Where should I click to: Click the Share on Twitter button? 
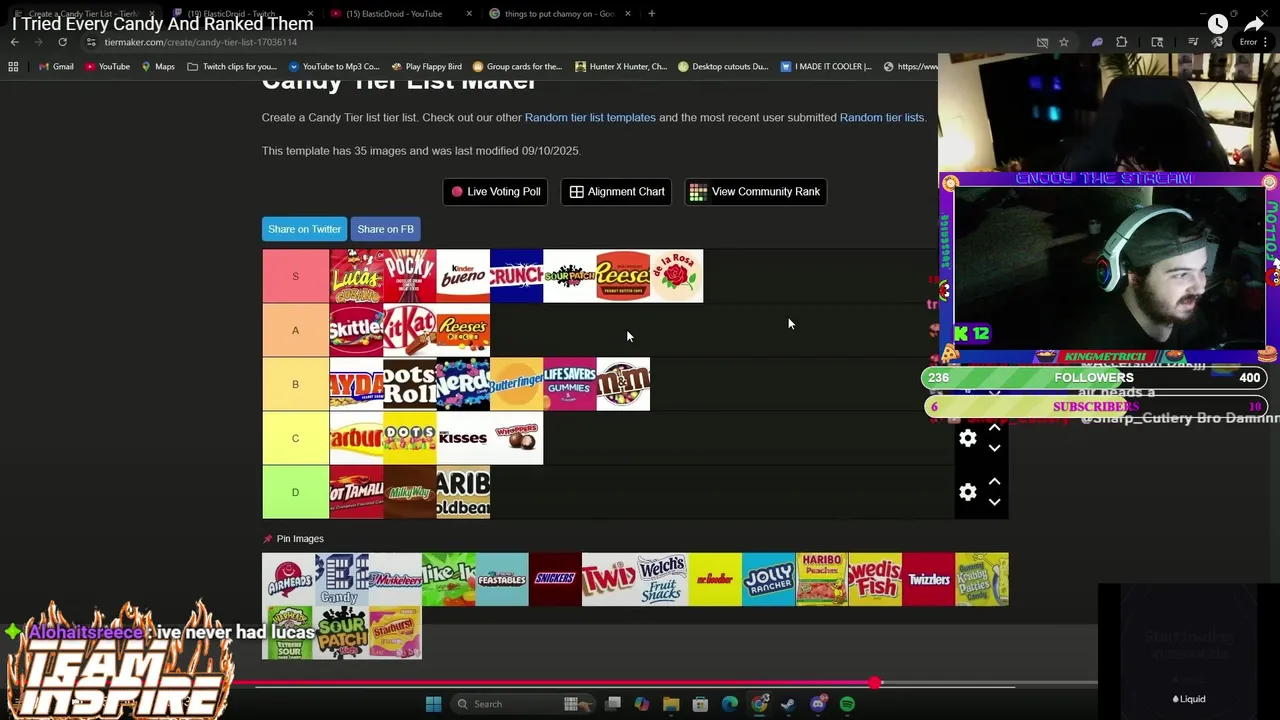(x=304, y=229)
